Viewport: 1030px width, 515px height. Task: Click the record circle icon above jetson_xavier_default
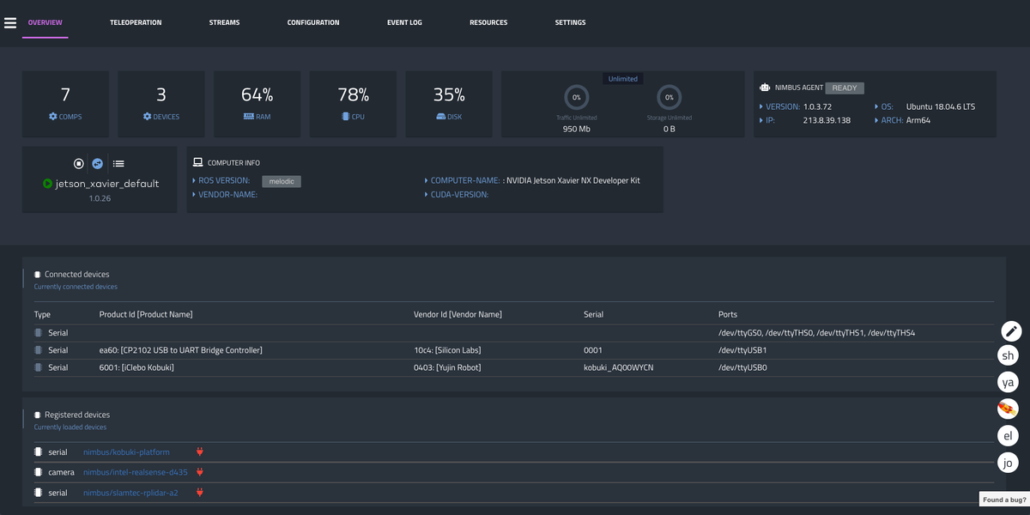[x=79, y=164]
